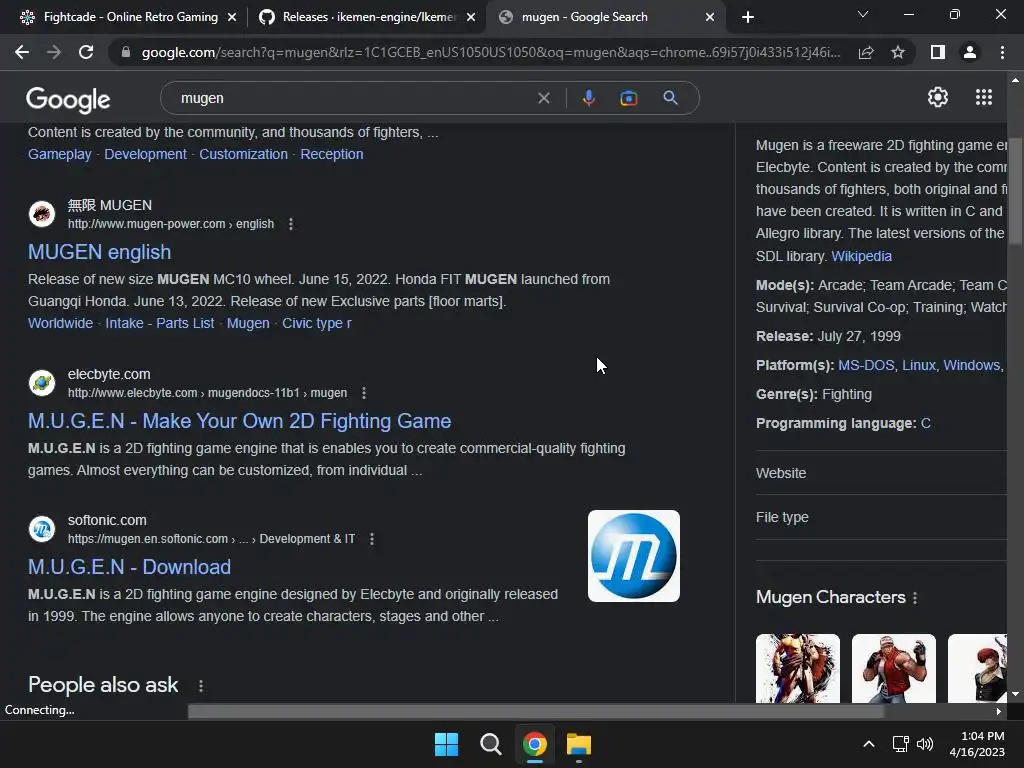Close the ikemen-engine Releases tab
This screenshot has width=1024, height=768.
(471, 18)
